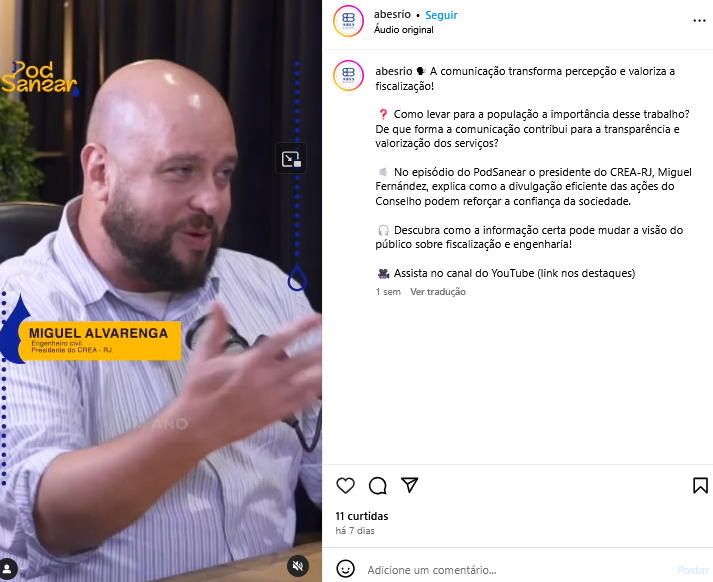Open abesrio avatar beside the caption
This screenshot has height=582, width=713.
click(x=348, y=75)
